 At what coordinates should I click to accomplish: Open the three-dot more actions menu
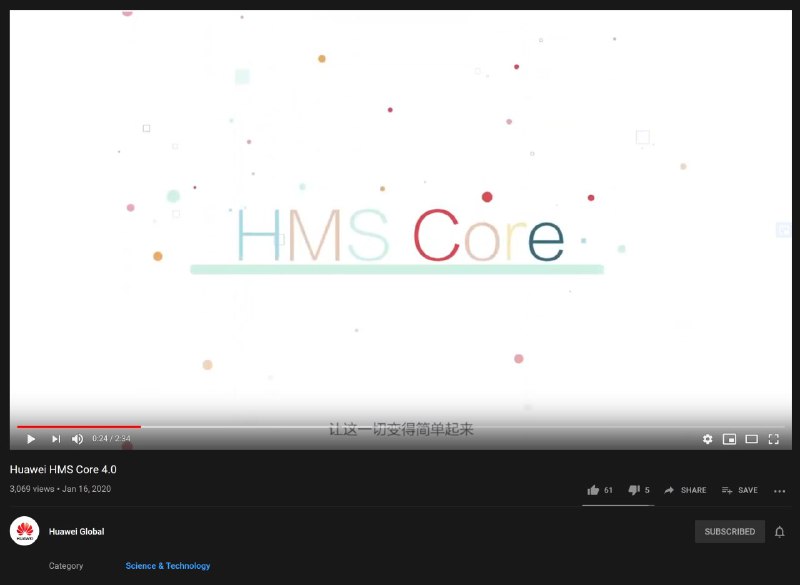pyautogui.click(x=780, y=491)
